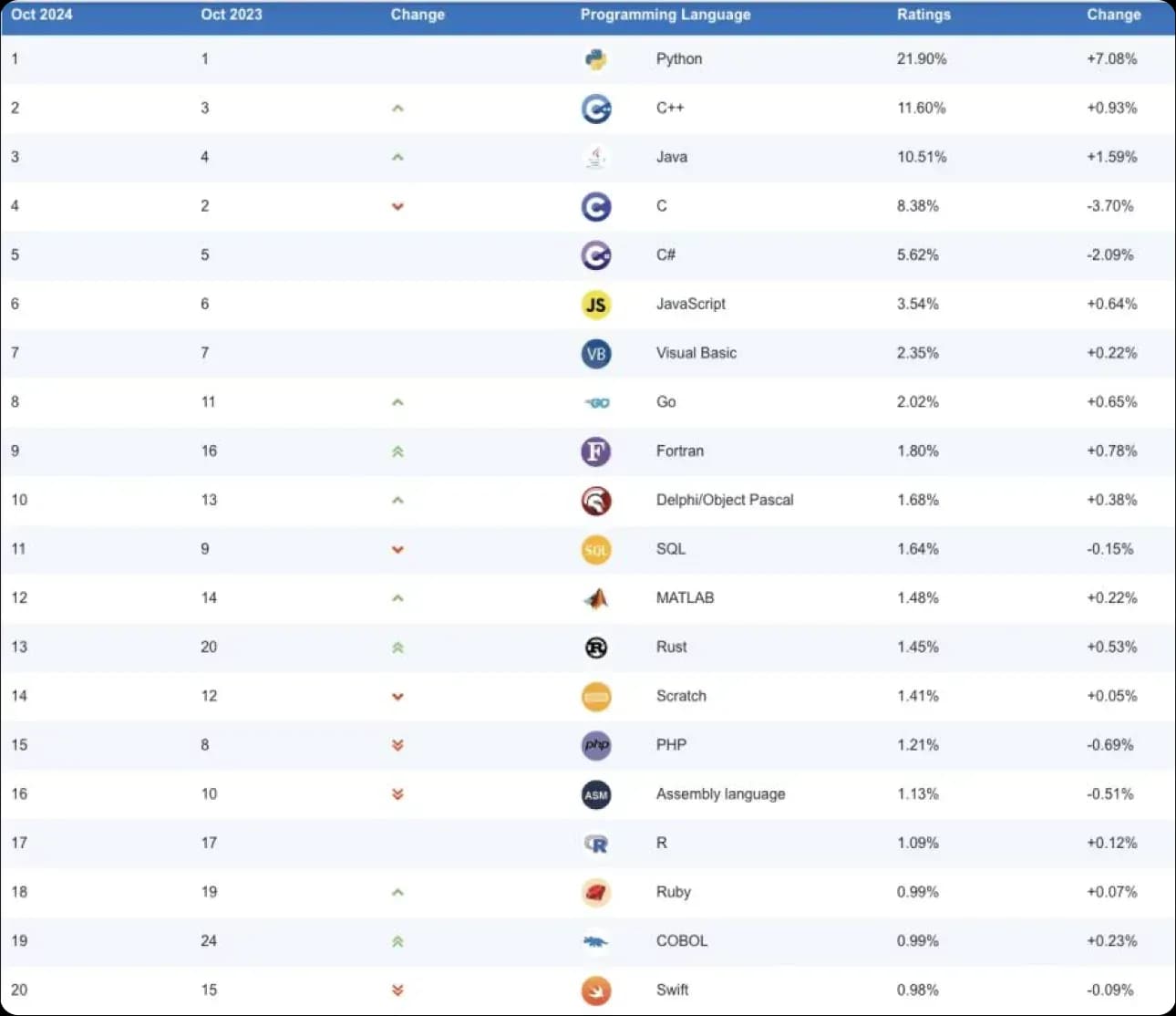Screen dimensions: 1176x1016
Task: Click the COBOL language name
Action: pos(682,941)
